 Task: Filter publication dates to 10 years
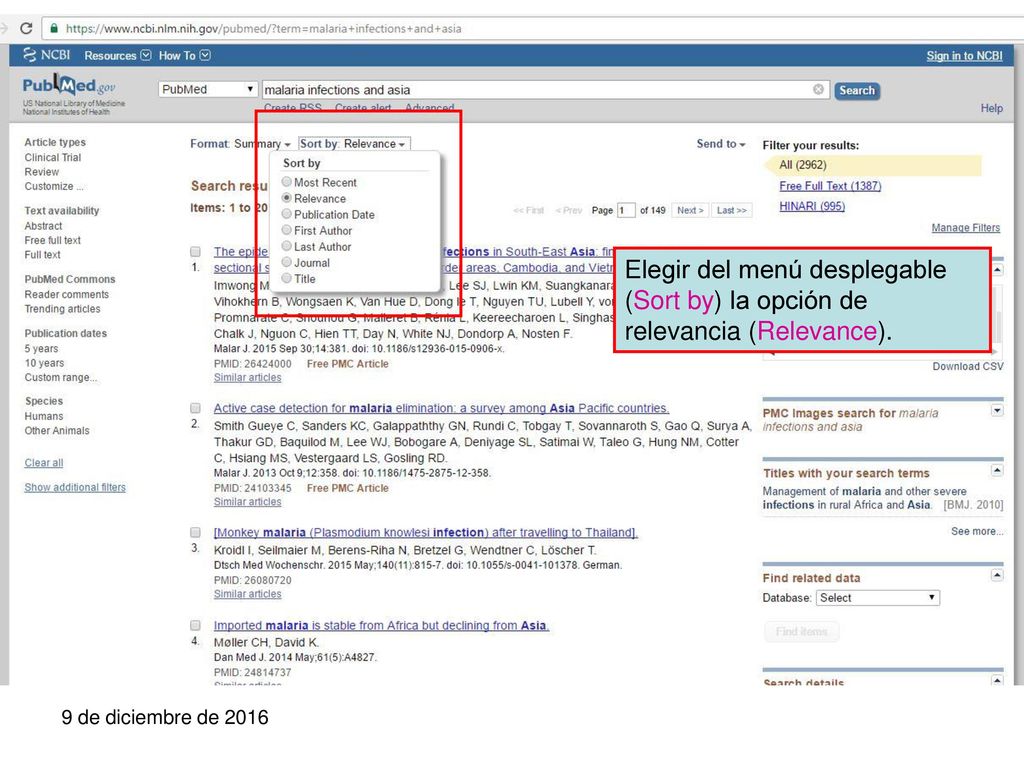pyautogui.click(x=44, y=363)
